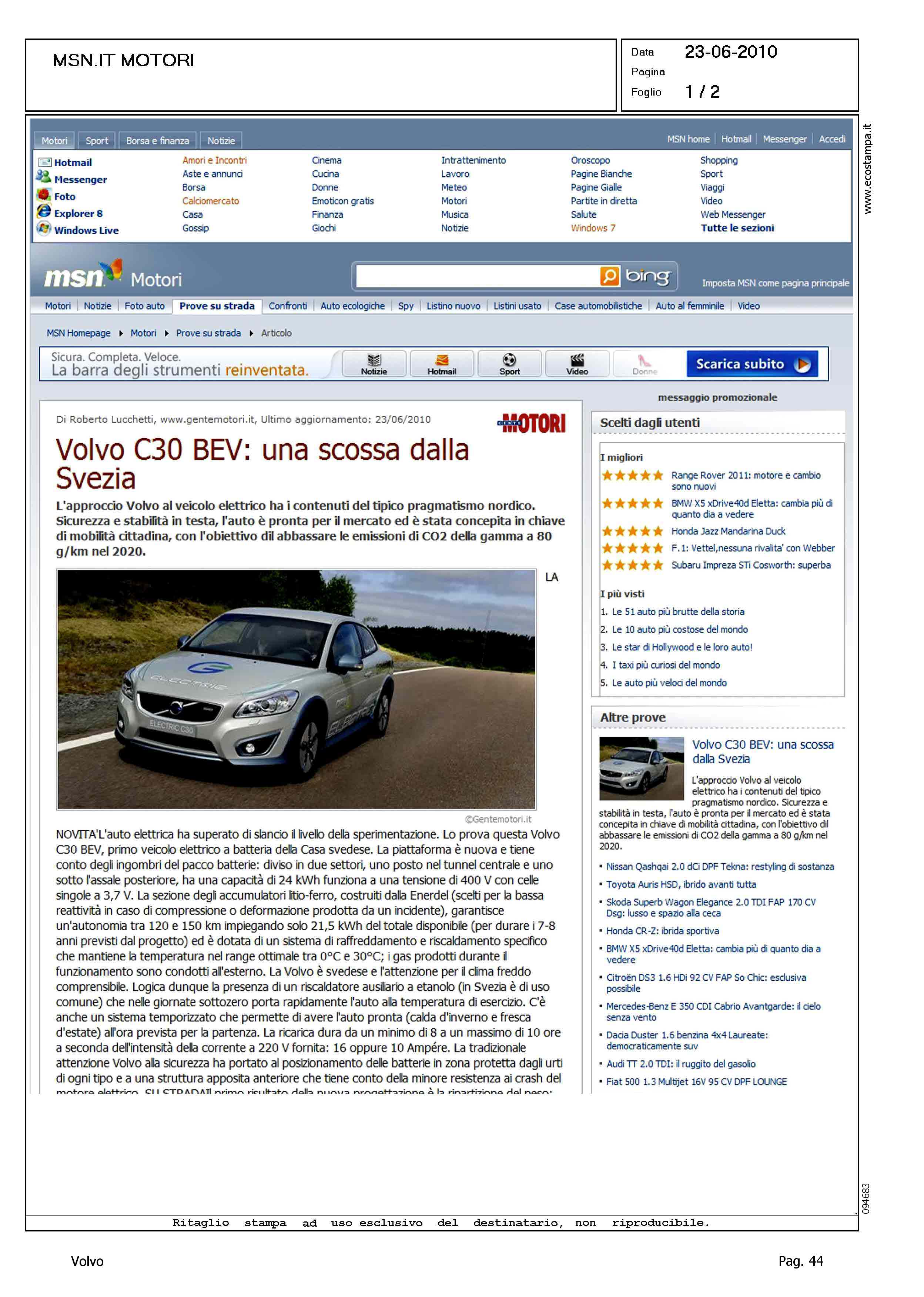Click the Volvo thumbnail under Altre prove
This screenshot has width=924, height=1297.
[x=641, y=768]
